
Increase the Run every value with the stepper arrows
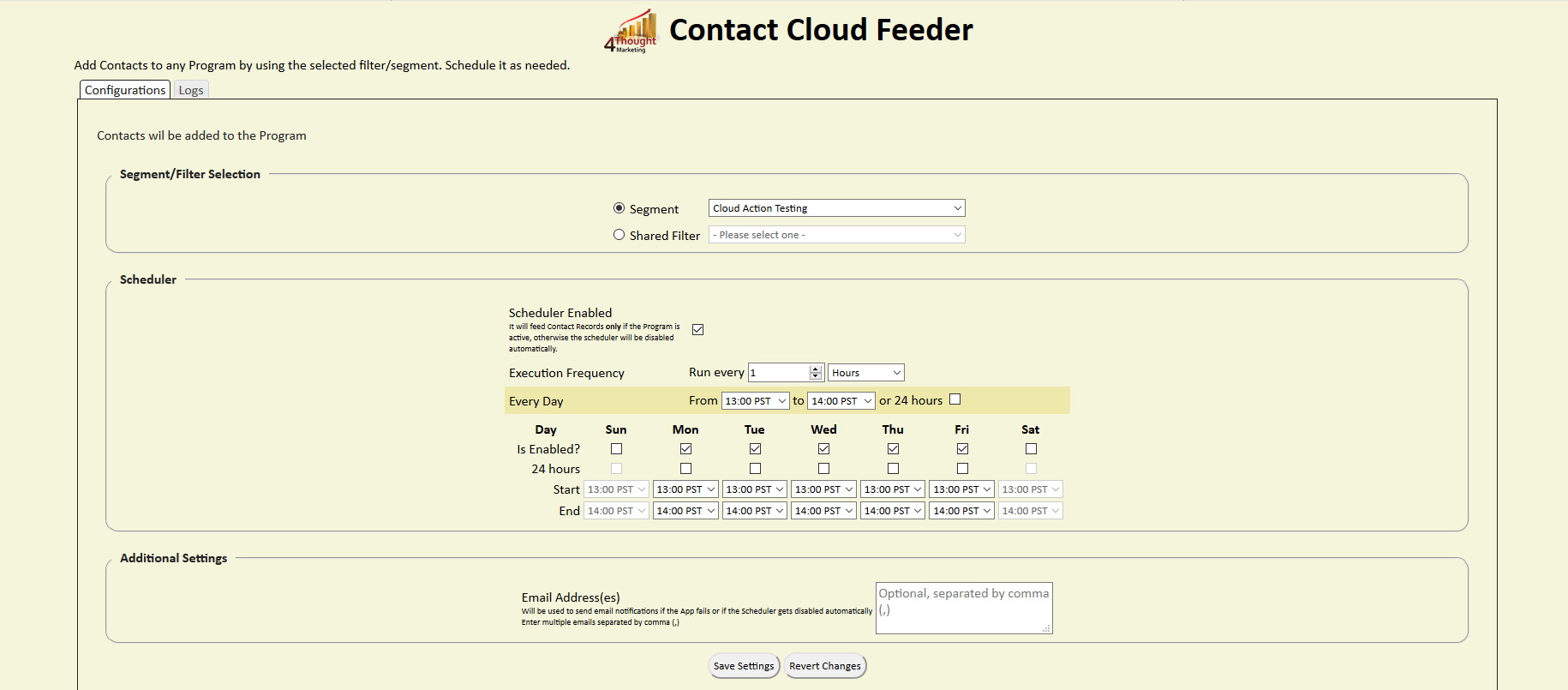click(816, 369)
